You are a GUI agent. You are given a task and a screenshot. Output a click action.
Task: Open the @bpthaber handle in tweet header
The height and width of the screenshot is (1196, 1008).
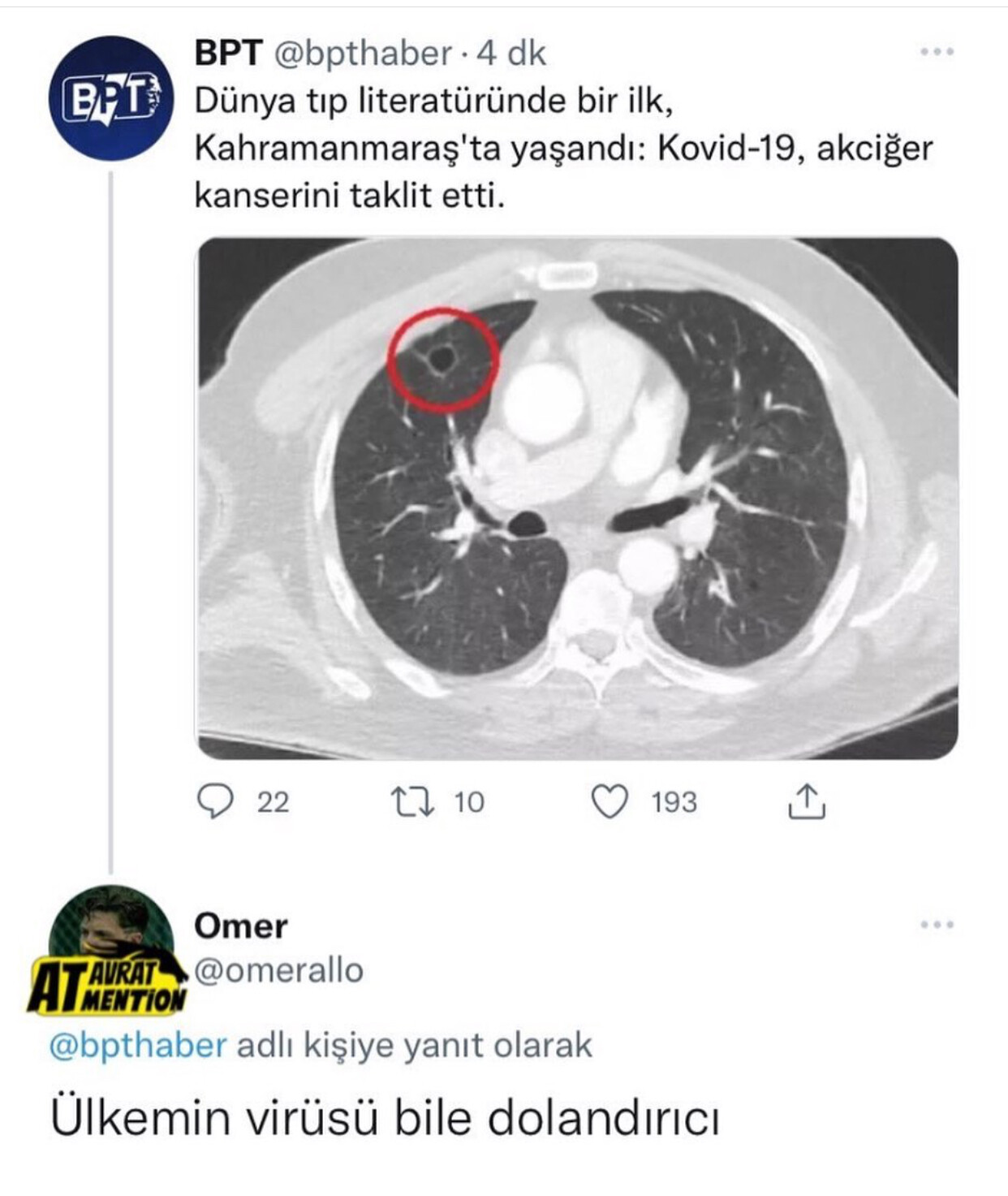click(363, 54)
